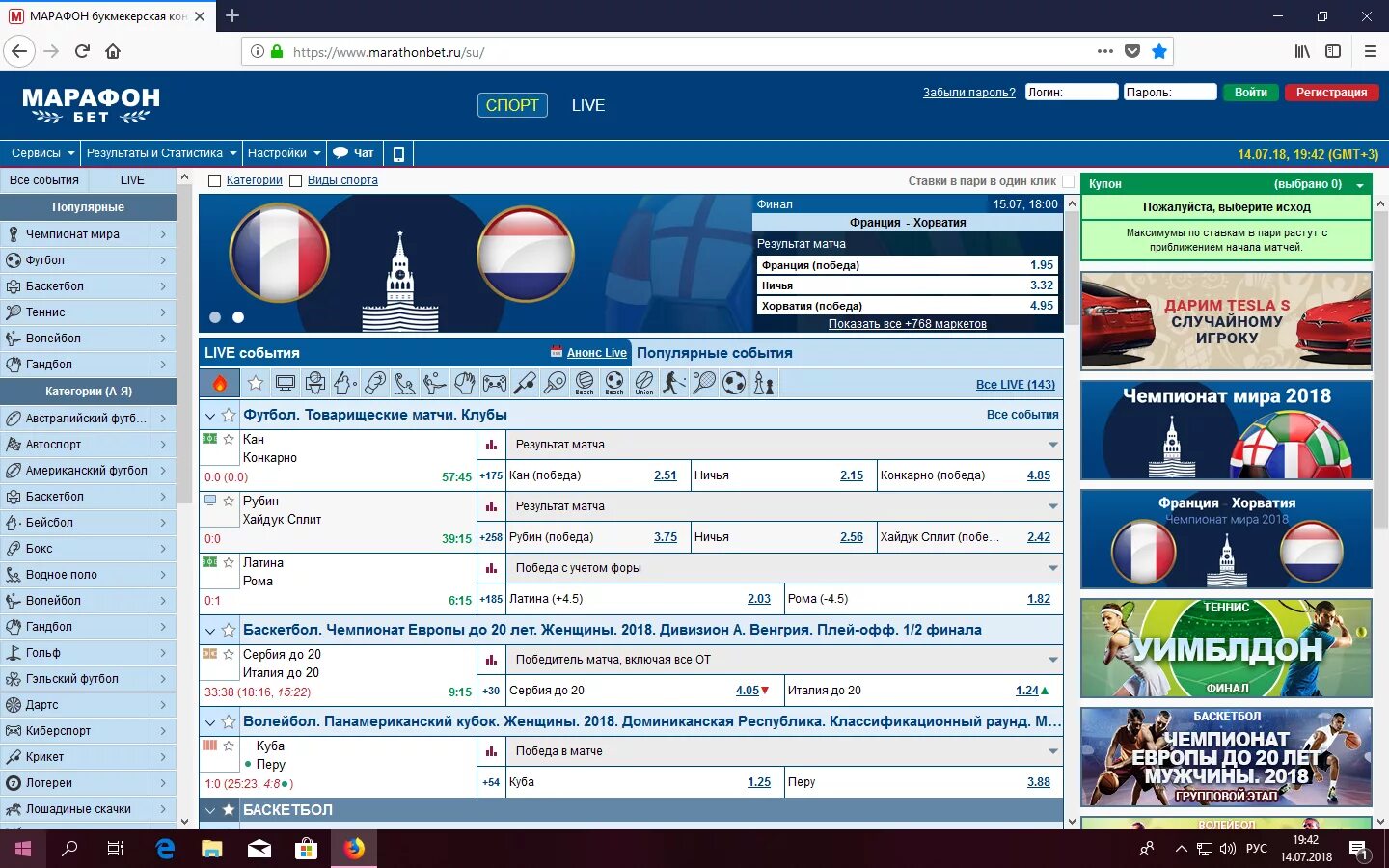Toggle favorite star for Сербия до 20 match
The height and width of the screenshot is (868, 1389).
(x=229, y=654)
